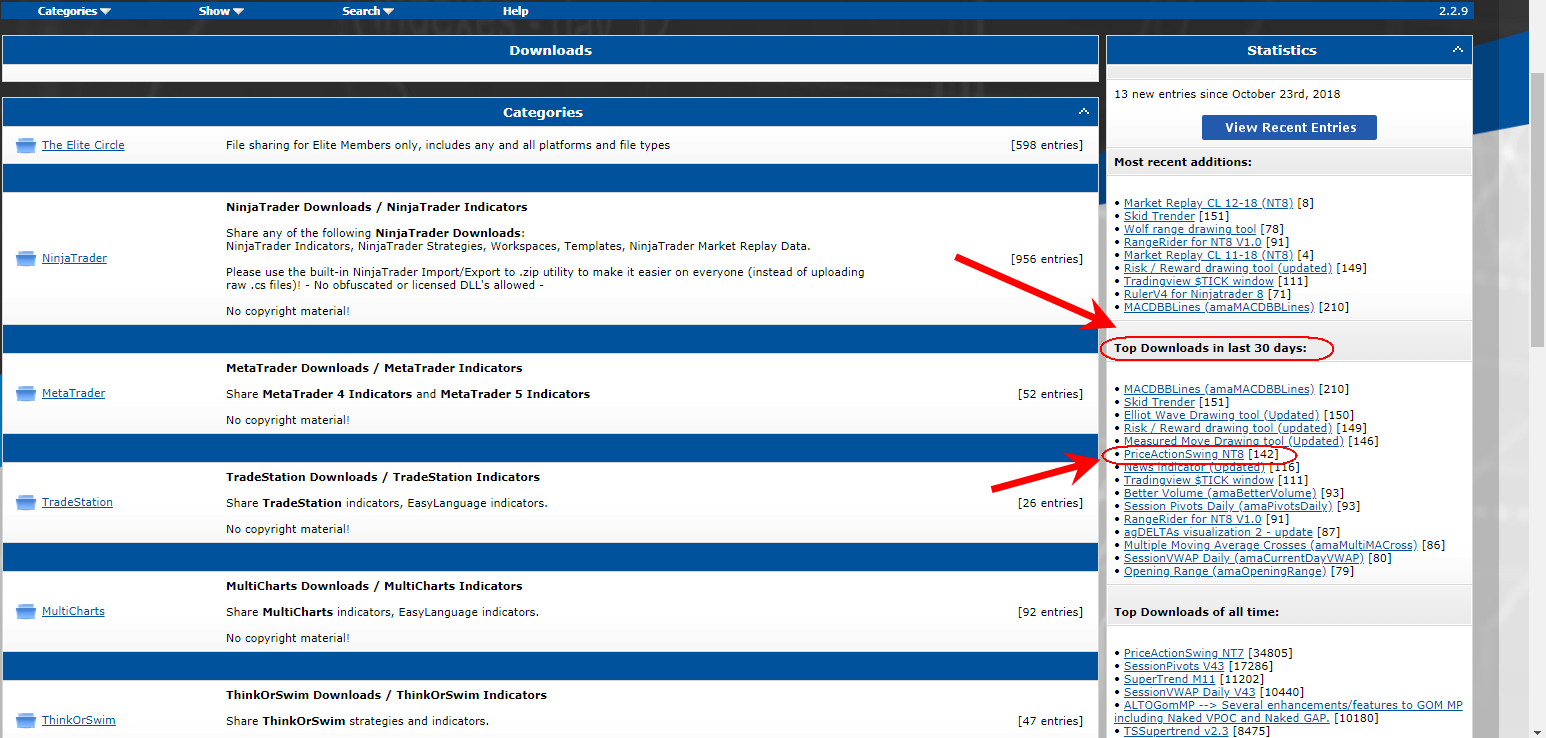Open Session Pivots Daily (amaPivotsDaily) link
Image resolution: width=1546 pixels, height=738 pixels.
1227,506
